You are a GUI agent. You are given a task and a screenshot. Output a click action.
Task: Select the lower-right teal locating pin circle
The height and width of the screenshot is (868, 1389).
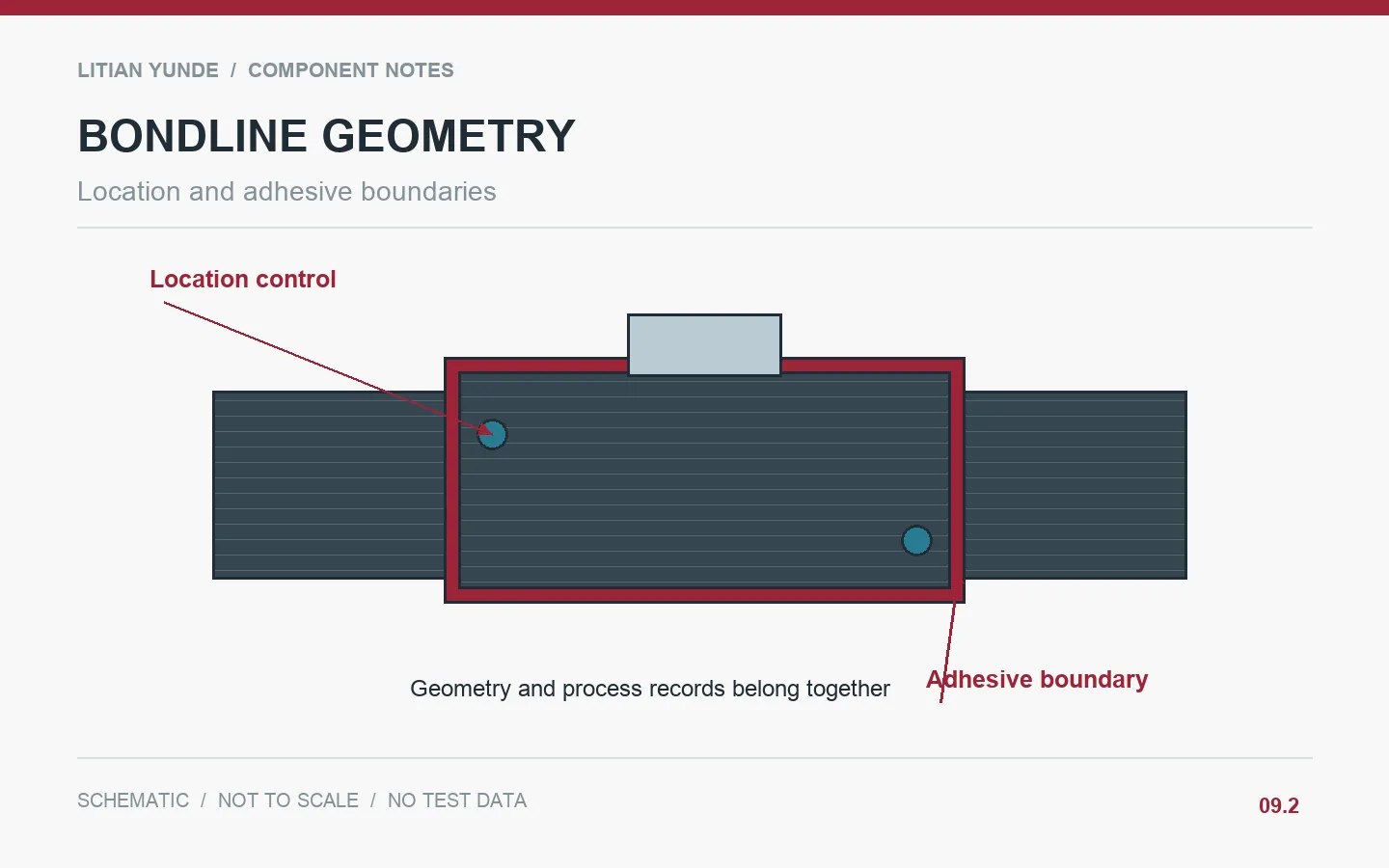(916, 540)
